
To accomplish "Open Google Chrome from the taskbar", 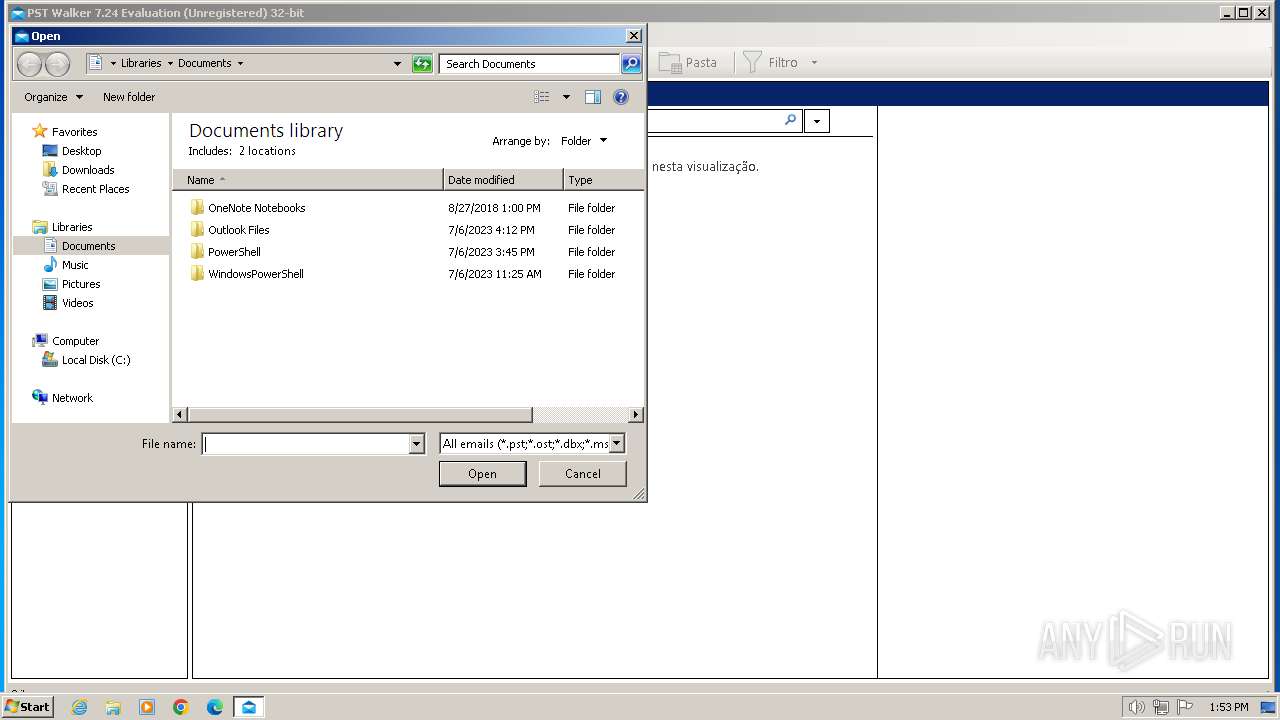I will point(181,707).
